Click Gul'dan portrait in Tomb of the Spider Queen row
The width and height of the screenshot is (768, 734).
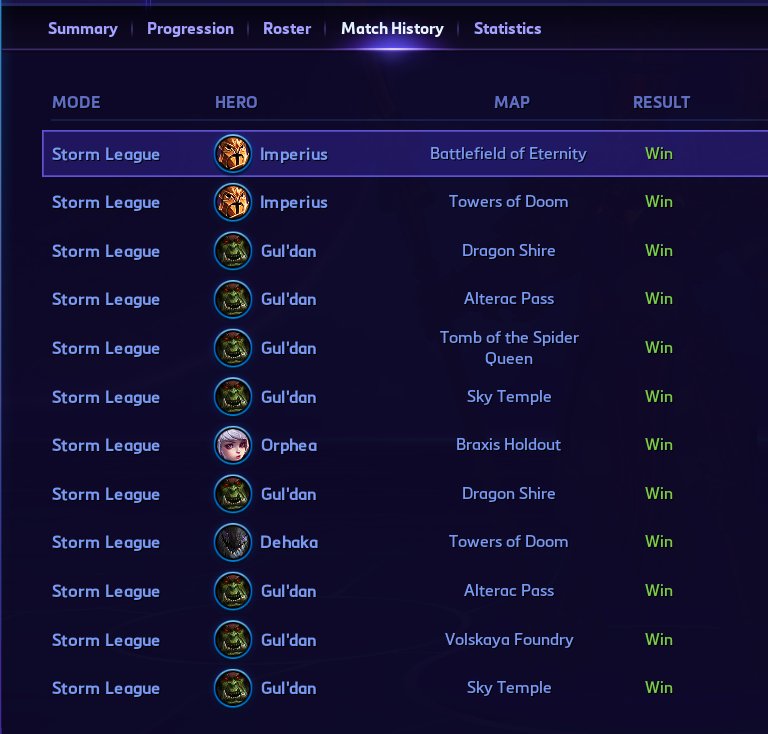click(x=233, y=348)
